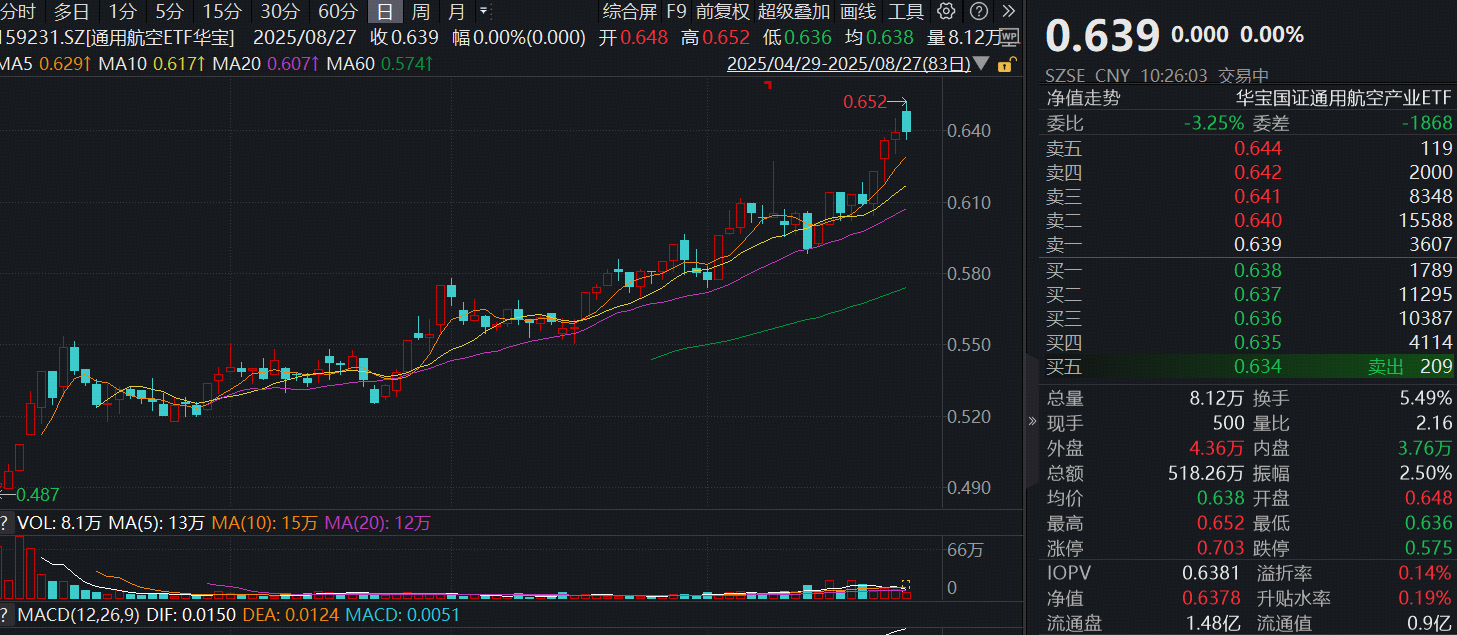
Task: Click the ? icon beside the MACD indicator
Action: point(8,616)
